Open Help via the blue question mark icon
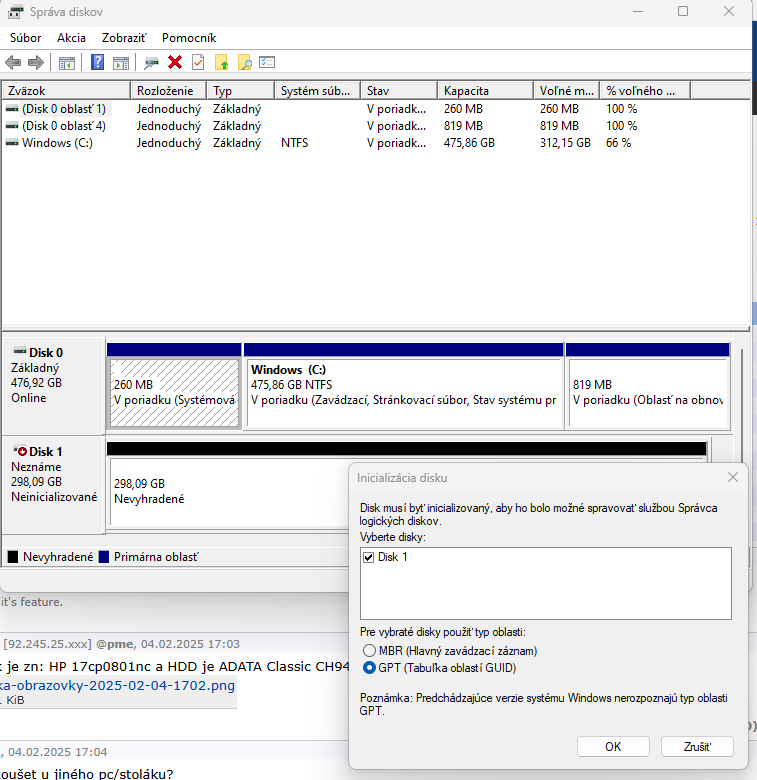Image resolution: width=757 pixels, height=780 pixels. (97, 62)
